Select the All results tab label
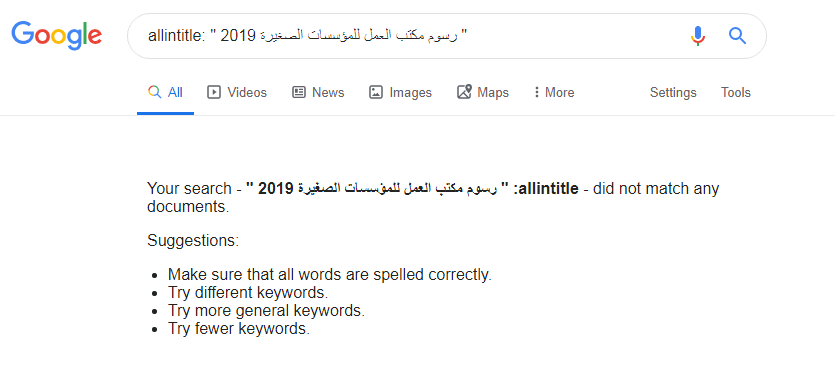835x387 pixels. (175, 93)
